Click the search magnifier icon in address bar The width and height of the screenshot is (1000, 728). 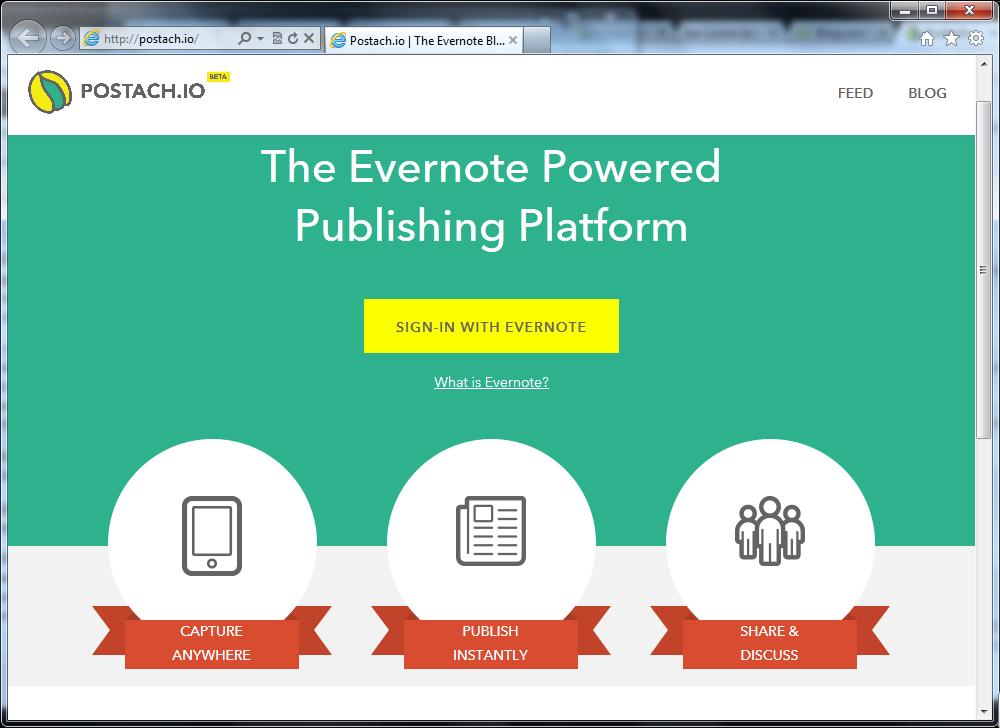tap(244, 38)
